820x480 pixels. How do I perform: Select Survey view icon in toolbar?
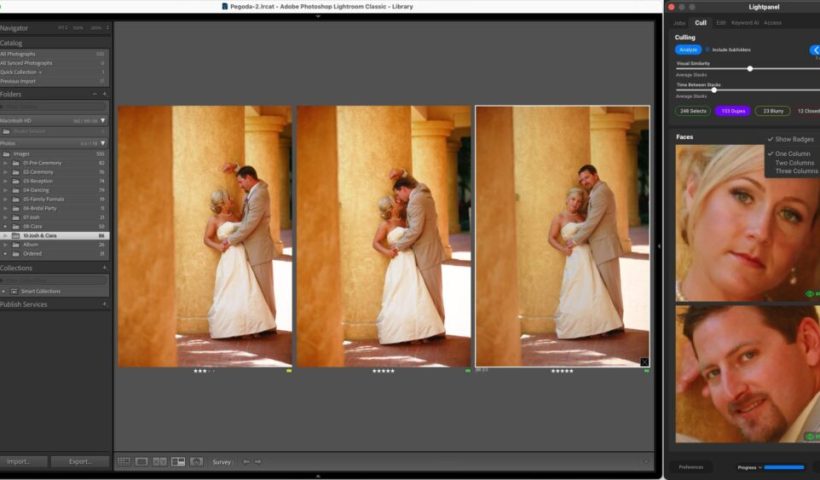[178, 462]
